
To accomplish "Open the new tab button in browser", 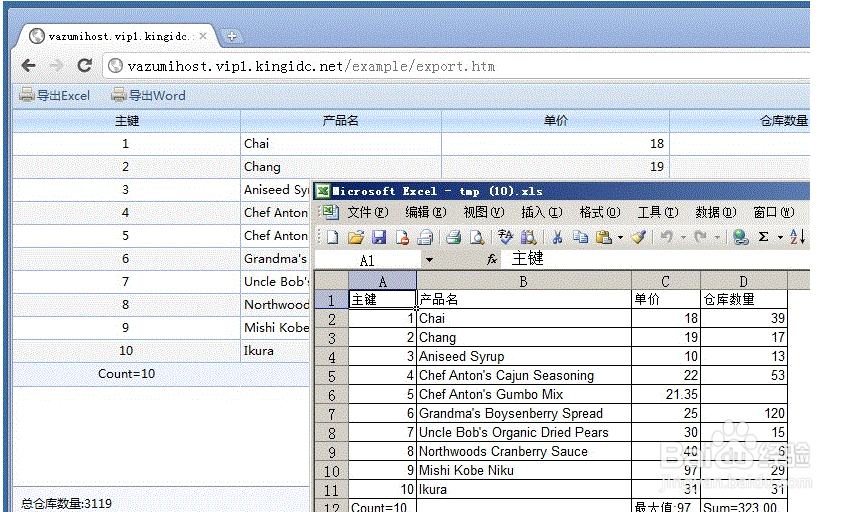I will (231, 36).
